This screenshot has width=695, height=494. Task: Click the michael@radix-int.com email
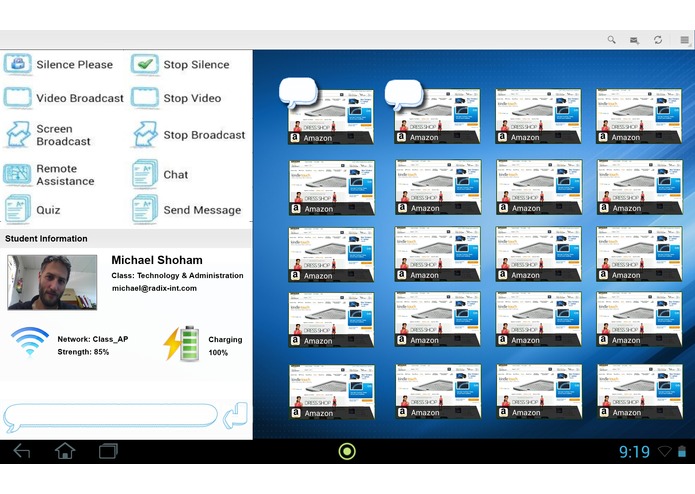(154, 288)
